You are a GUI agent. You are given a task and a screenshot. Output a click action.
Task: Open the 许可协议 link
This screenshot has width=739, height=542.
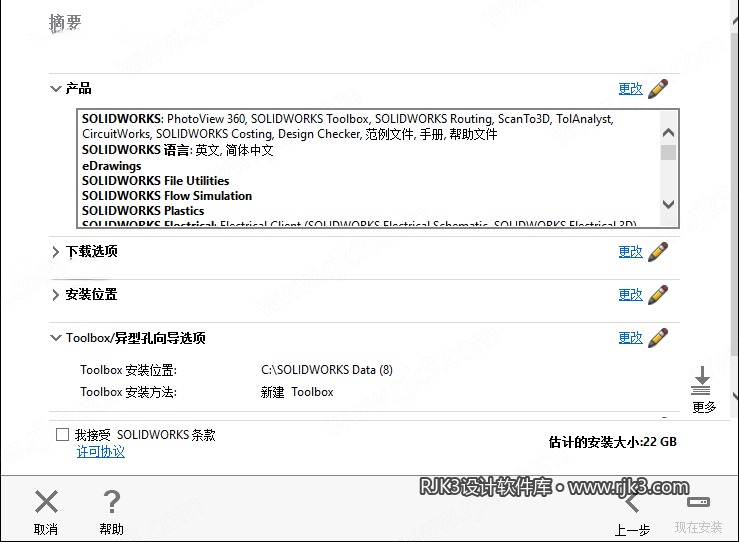tap(101, 452)
